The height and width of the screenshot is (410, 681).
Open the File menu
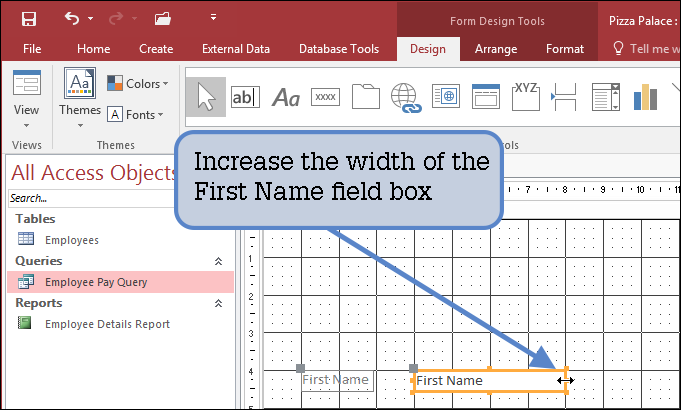(x=32, y=49)
